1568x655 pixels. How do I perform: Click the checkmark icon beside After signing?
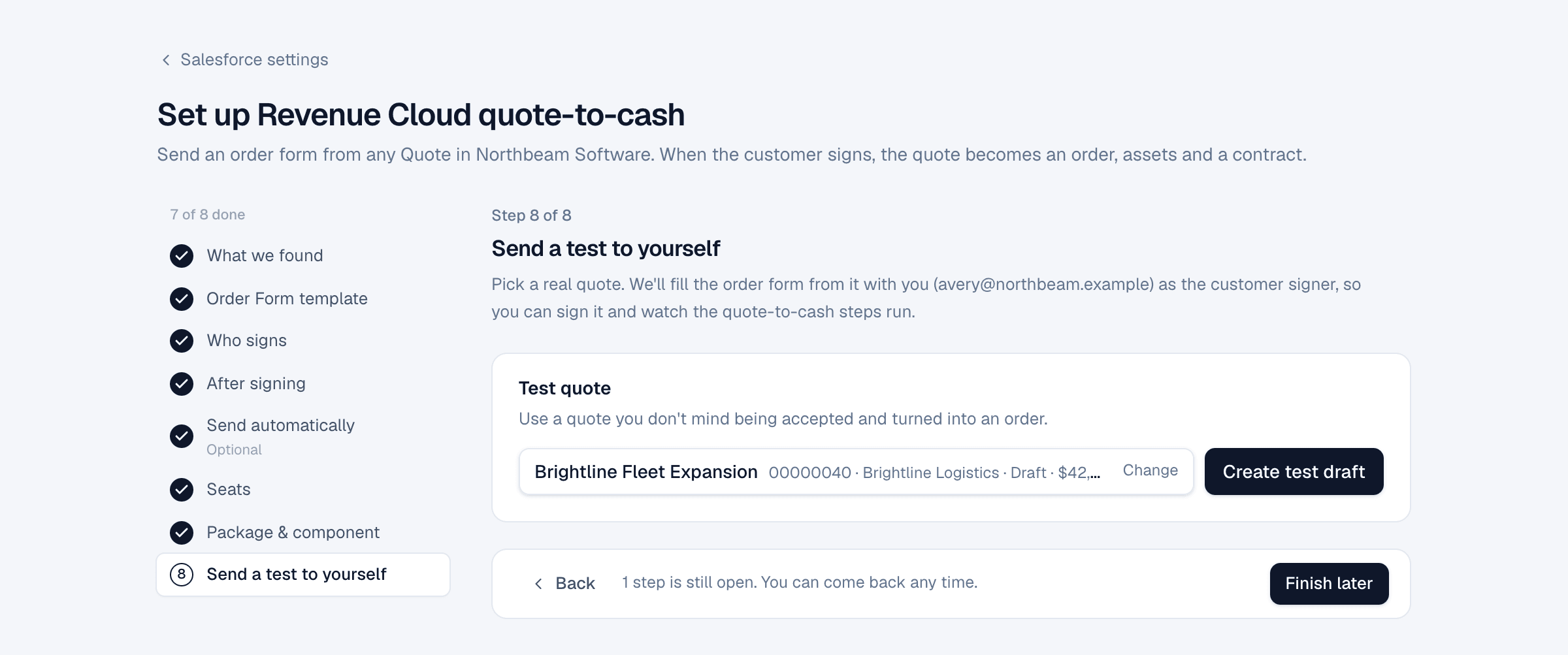(x=182, y=384)
